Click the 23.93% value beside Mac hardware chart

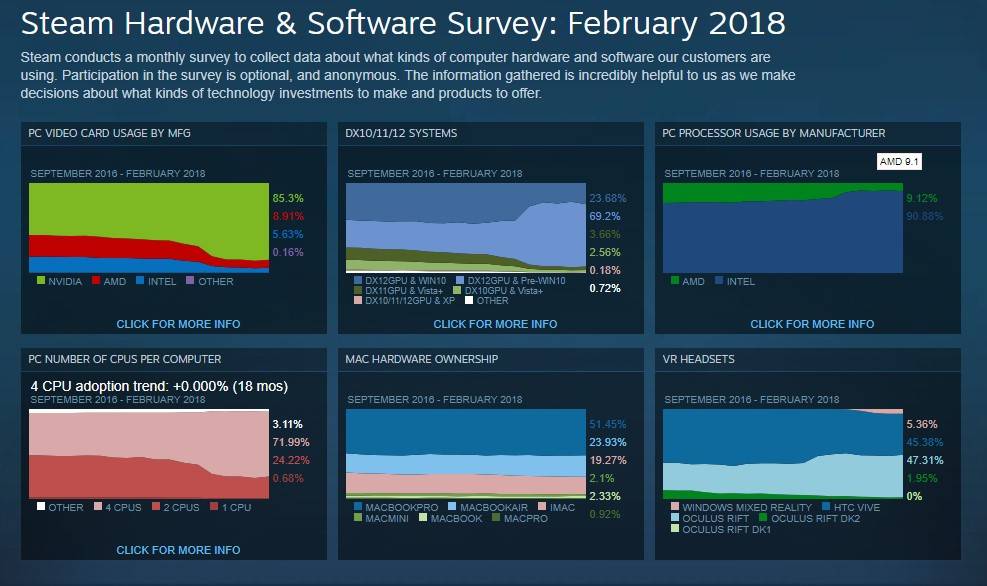[x=608, y=442]
